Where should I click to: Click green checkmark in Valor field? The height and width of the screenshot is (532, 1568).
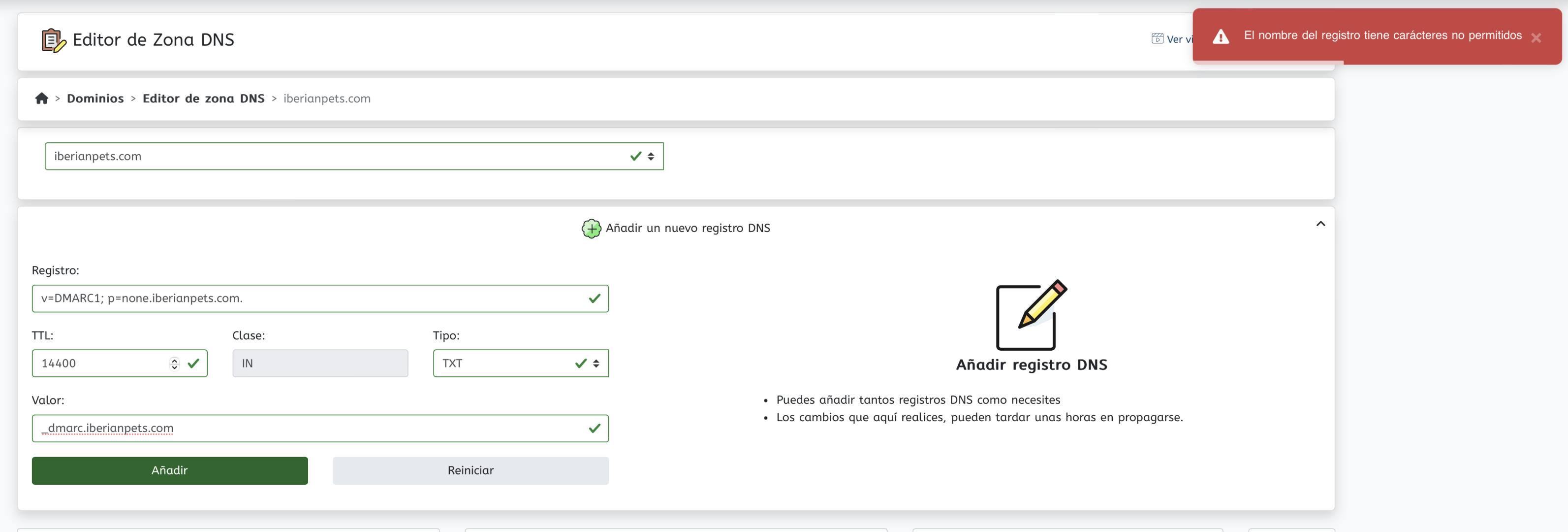coord(595,429)
